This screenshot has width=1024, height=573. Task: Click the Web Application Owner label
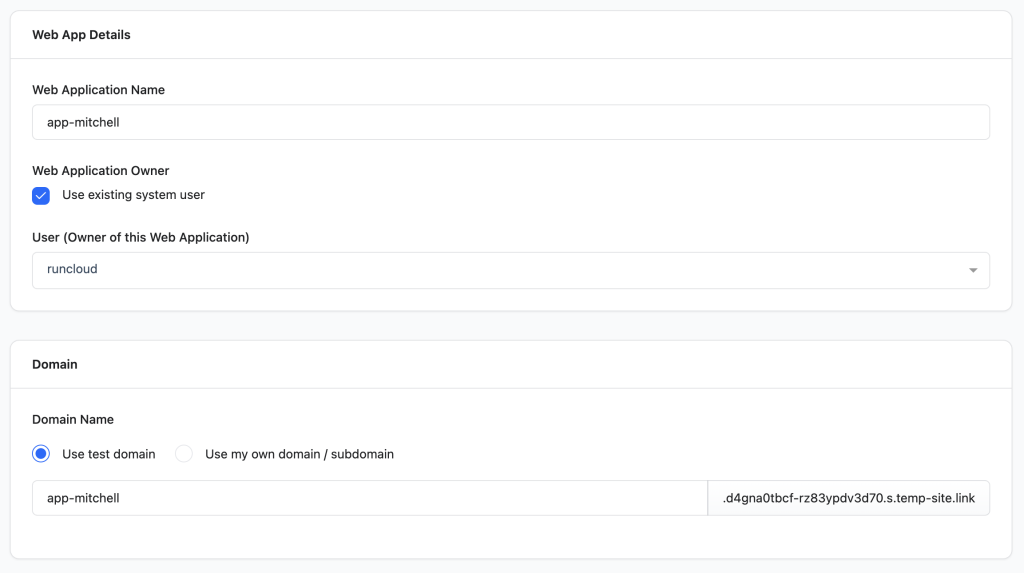point(101,171)
